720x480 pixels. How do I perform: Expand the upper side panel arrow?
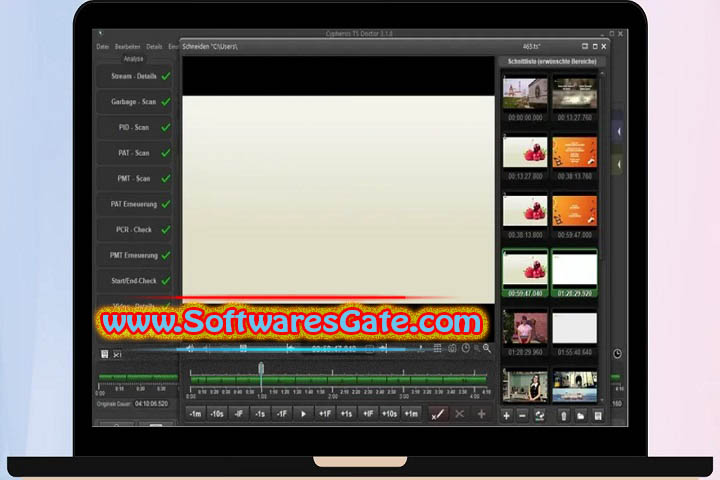[x=619, y=132]
